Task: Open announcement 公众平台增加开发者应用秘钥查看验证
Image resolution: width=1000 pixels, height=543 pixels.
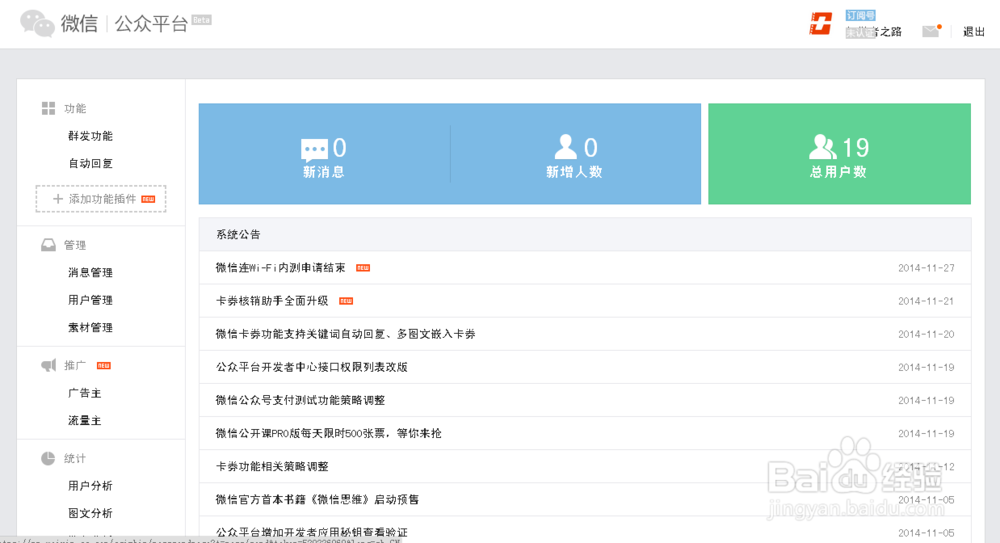Action: [312, 533]
